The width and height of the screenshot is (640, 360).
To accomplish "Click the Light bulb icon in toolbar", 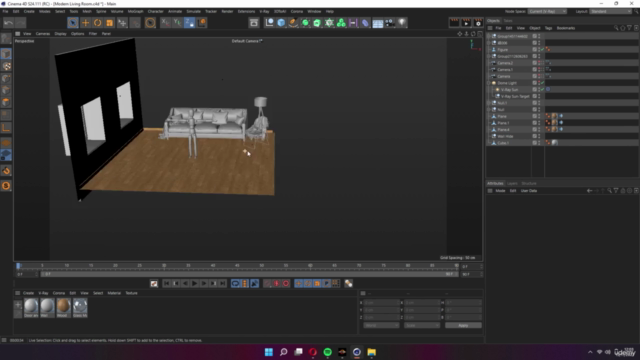I will 402,23.
